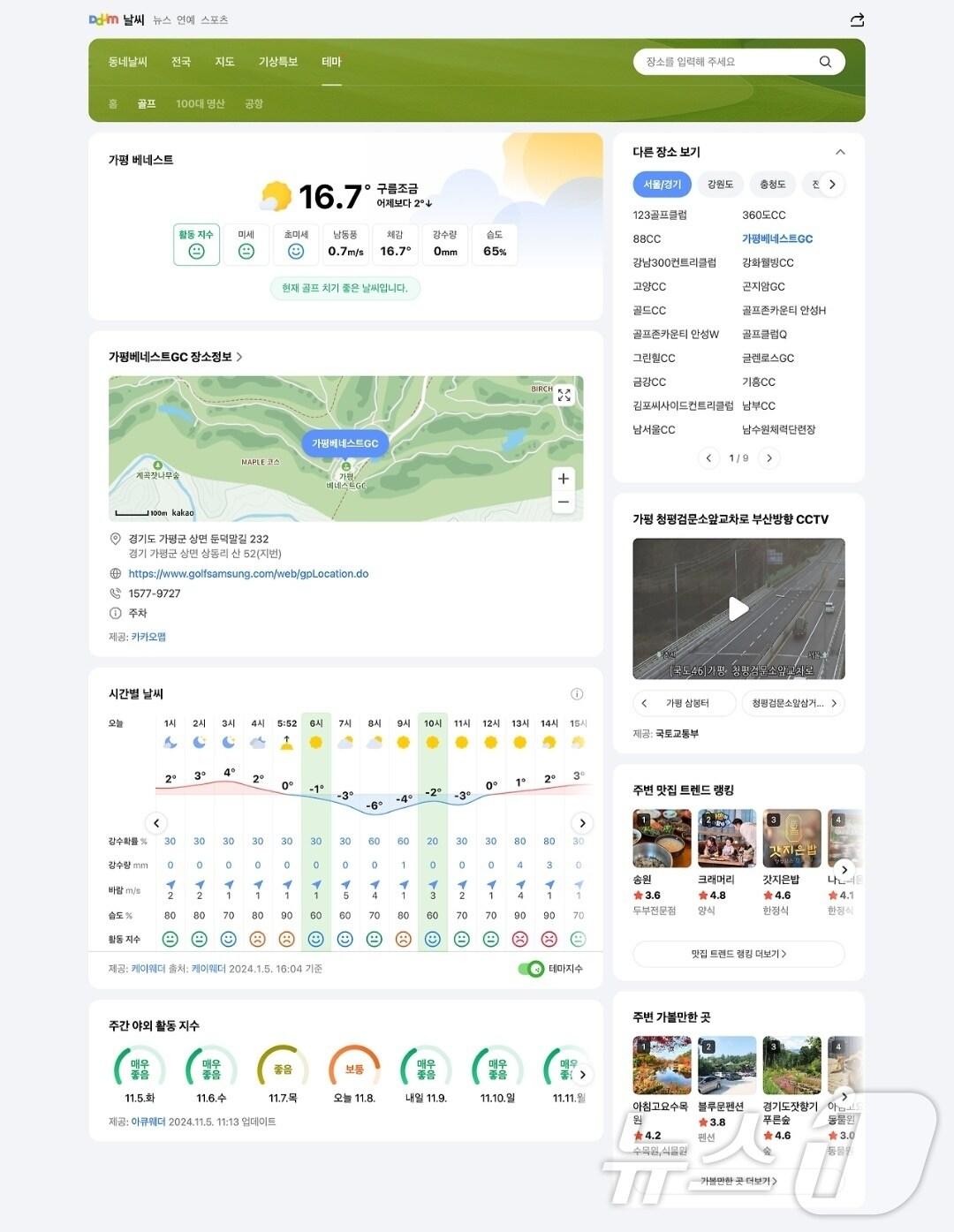Collapse the 다른 장소 보기 panel
954x1232 pixels.
[840, 152]
